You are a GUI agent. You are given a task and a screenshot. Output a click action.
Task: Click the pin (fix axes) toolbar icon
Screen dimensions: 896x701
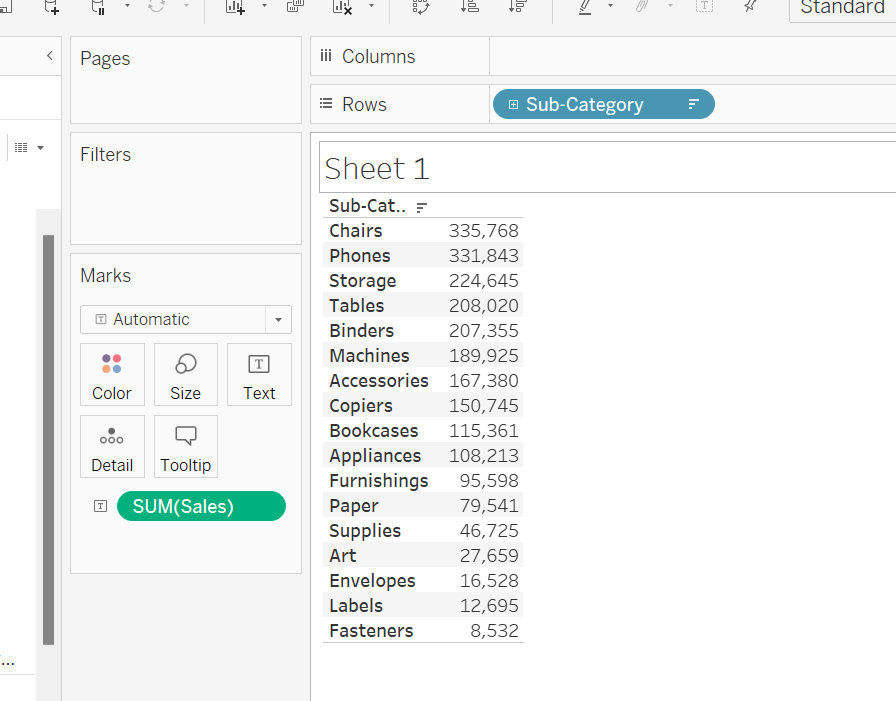point(749,7)
